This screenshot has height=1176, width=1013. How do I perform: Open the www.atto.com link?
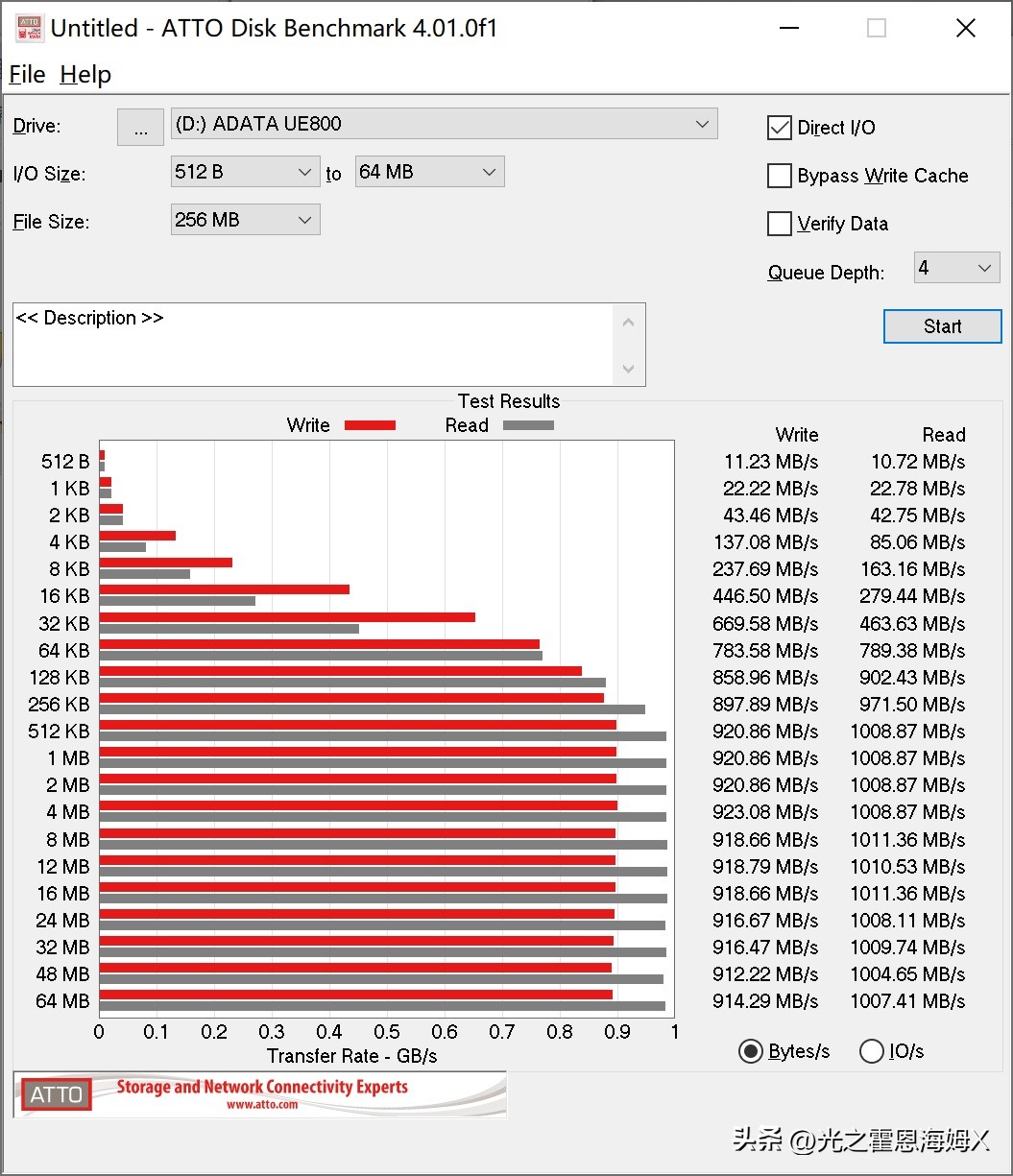(261, 1105)
